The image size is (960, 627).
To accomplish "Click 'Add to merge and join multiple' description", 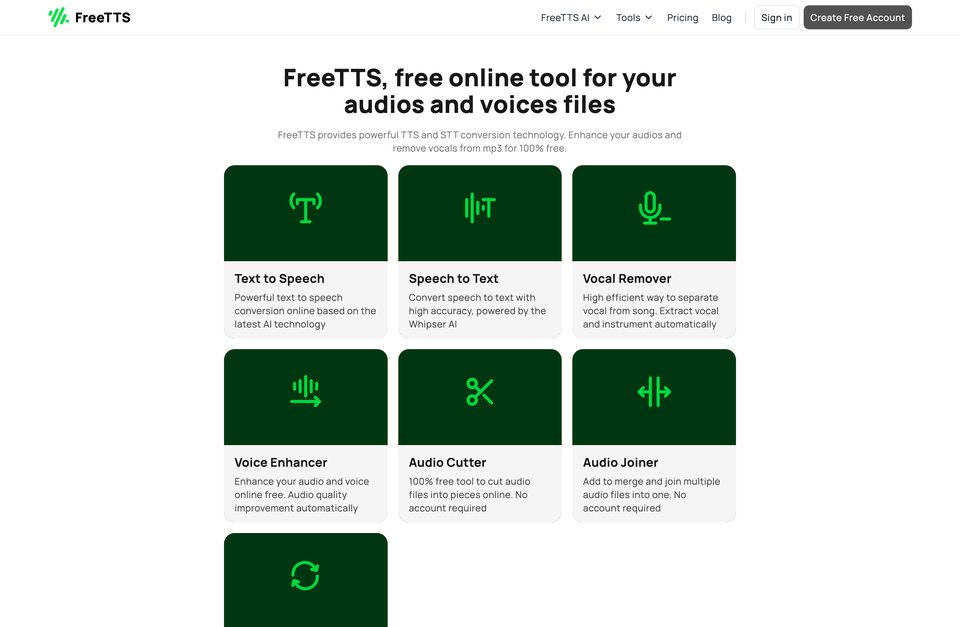I will coord(651,495).
